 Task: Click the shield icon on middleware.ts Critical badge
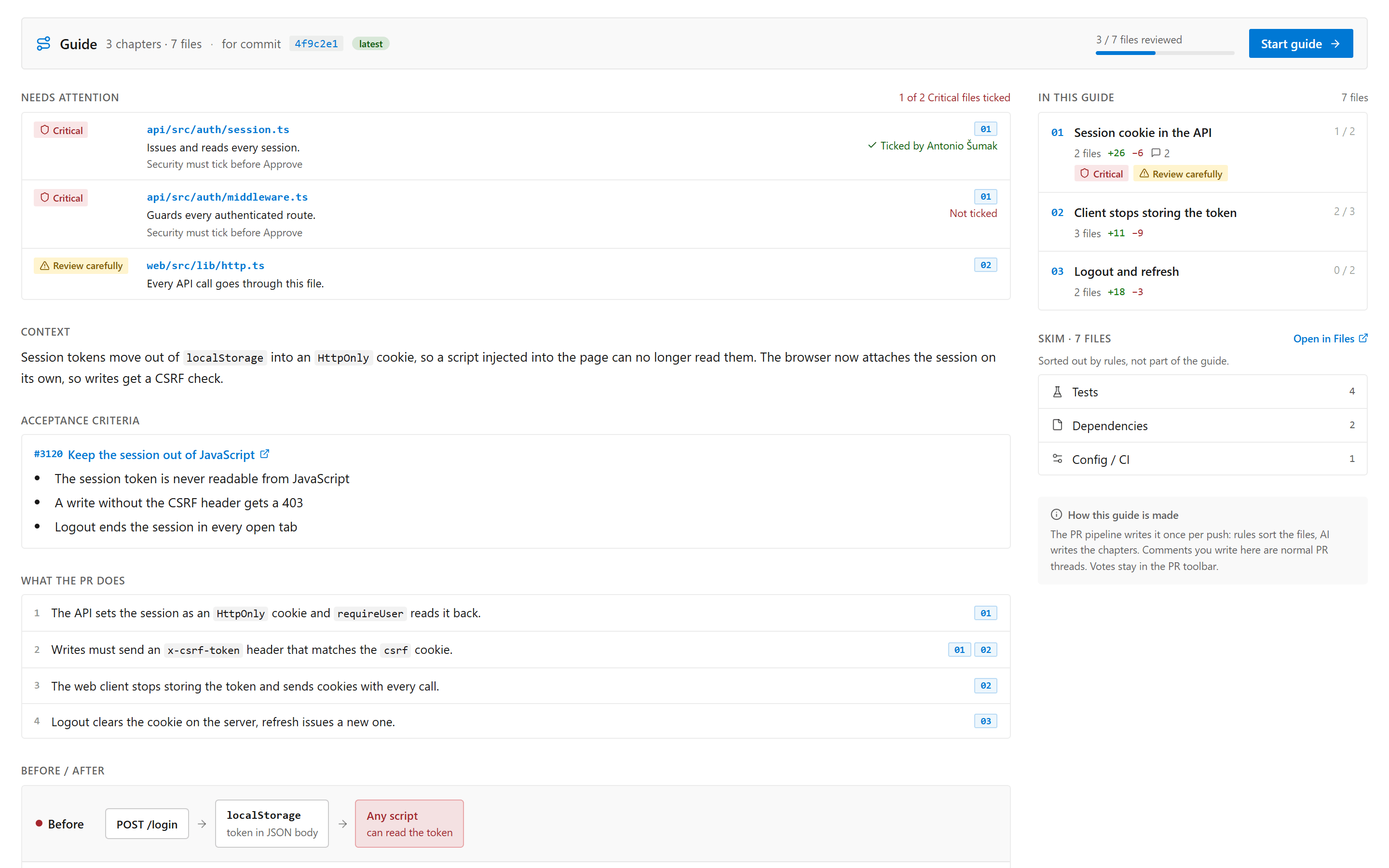tap(45, 198)
